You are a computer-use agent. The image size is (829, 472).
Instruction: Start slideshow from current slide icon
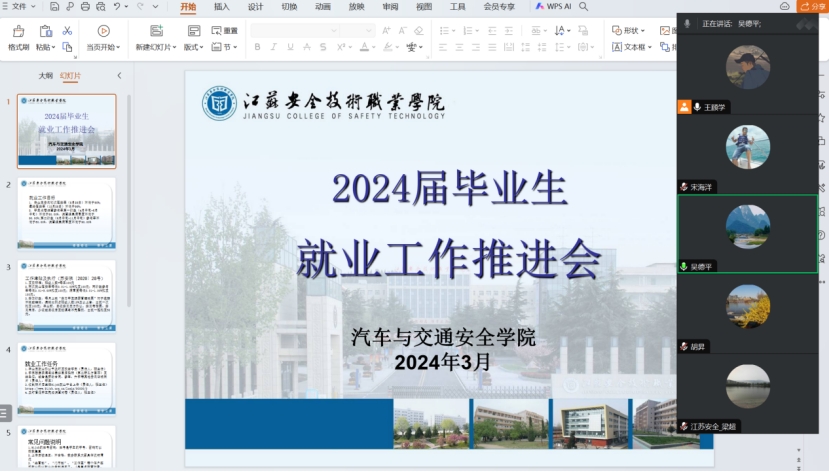103,32
